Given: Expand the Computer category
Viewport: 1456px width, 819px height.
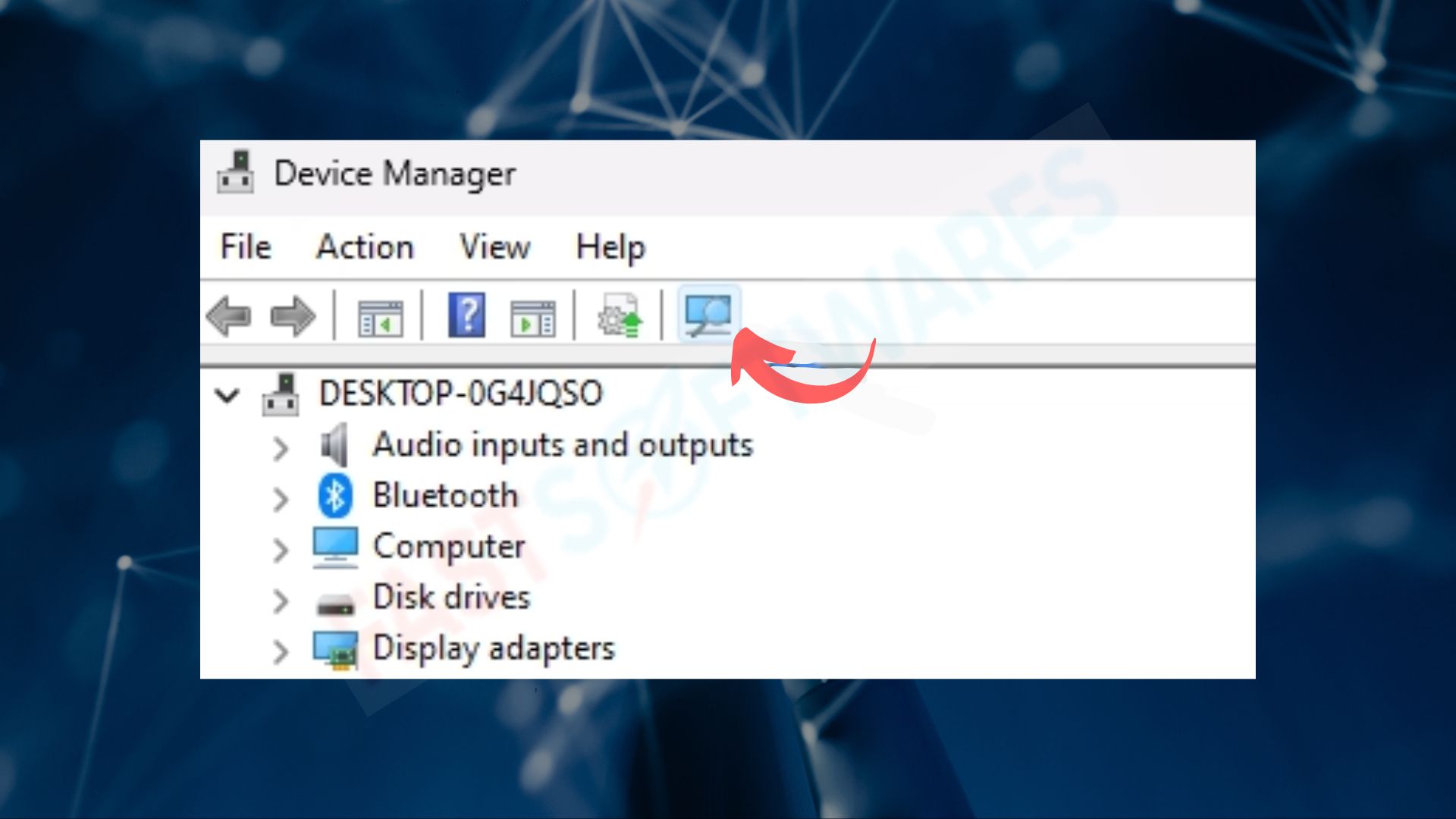Looking at the screenshot, I should coord(280,549).
